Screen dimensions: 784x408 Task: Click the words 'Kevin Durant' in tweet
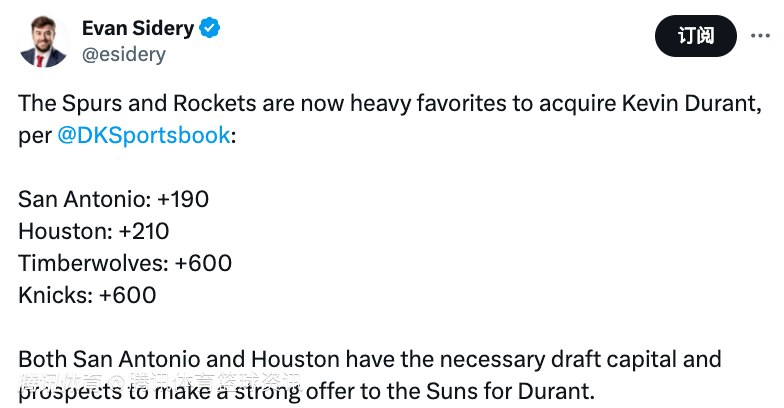(689, 104)
